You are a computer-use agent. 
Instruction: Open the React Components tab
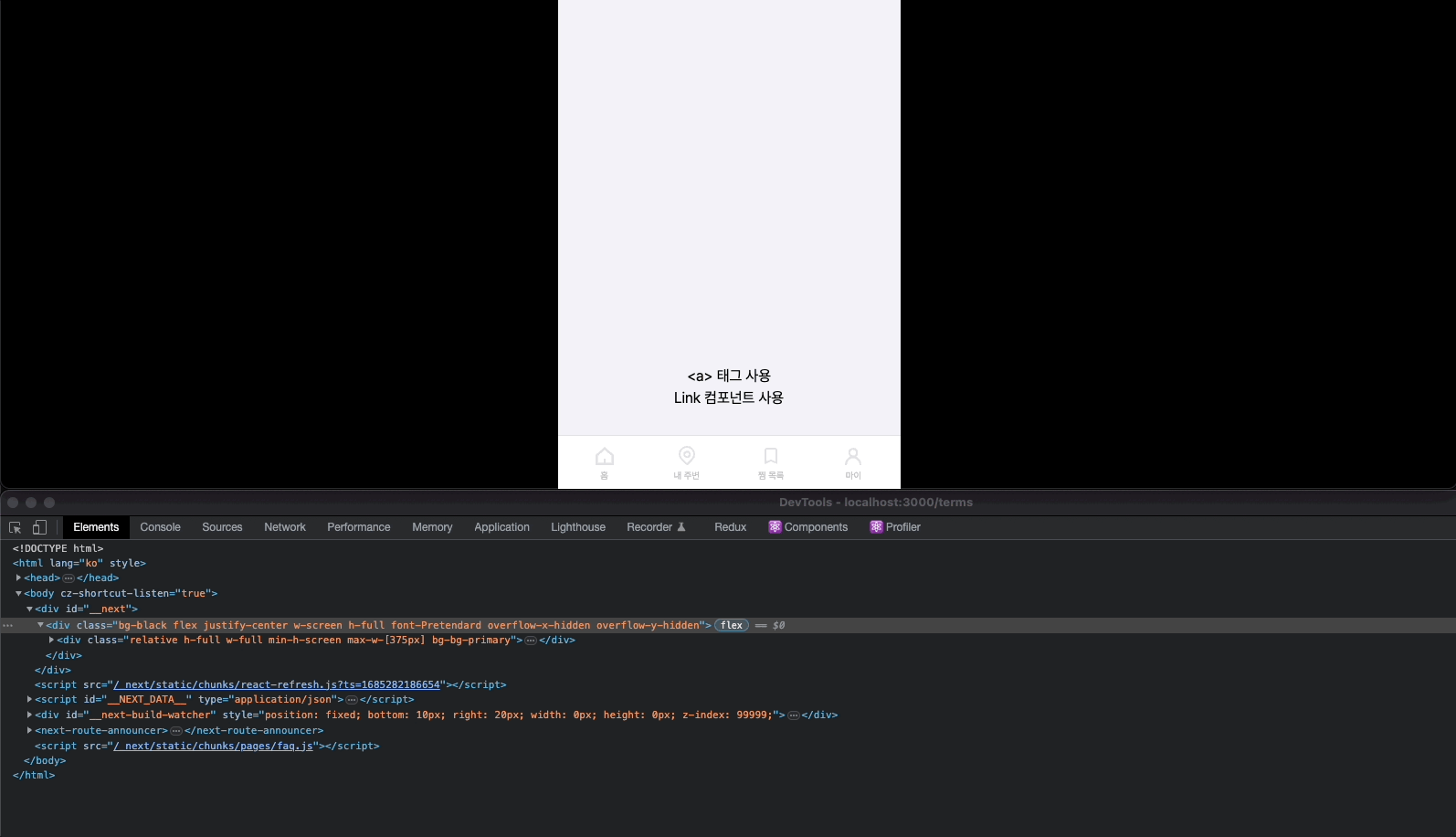pyautogui.click(x=808, y=527)
